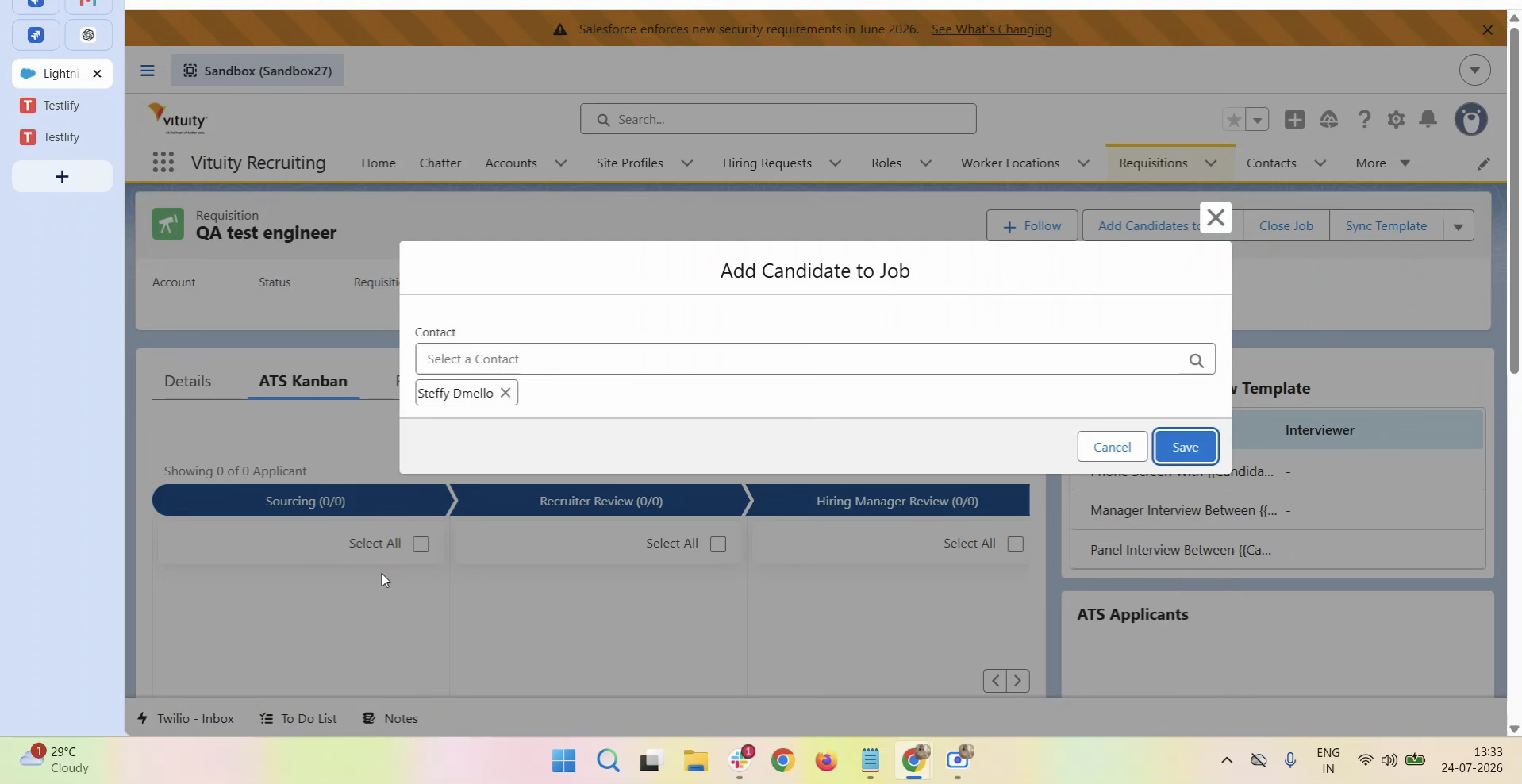The height and width of the screenshot is (784, 1522).
Task: Expand the Worker Locations nav dropdown chevron
Action: (1083, 163)
